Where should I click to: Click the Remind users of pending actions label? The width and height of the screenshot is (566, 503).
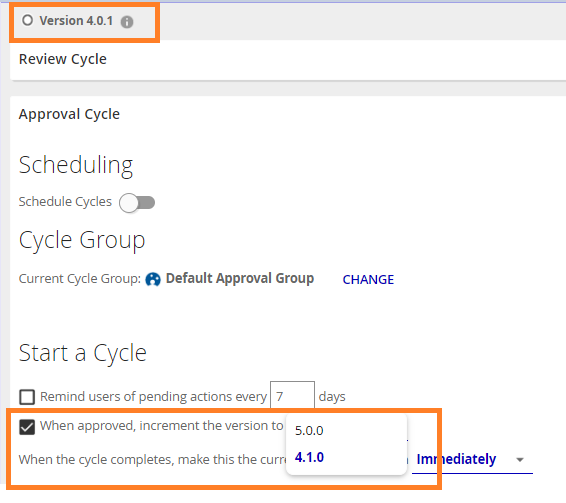click(x=153, y=396)
